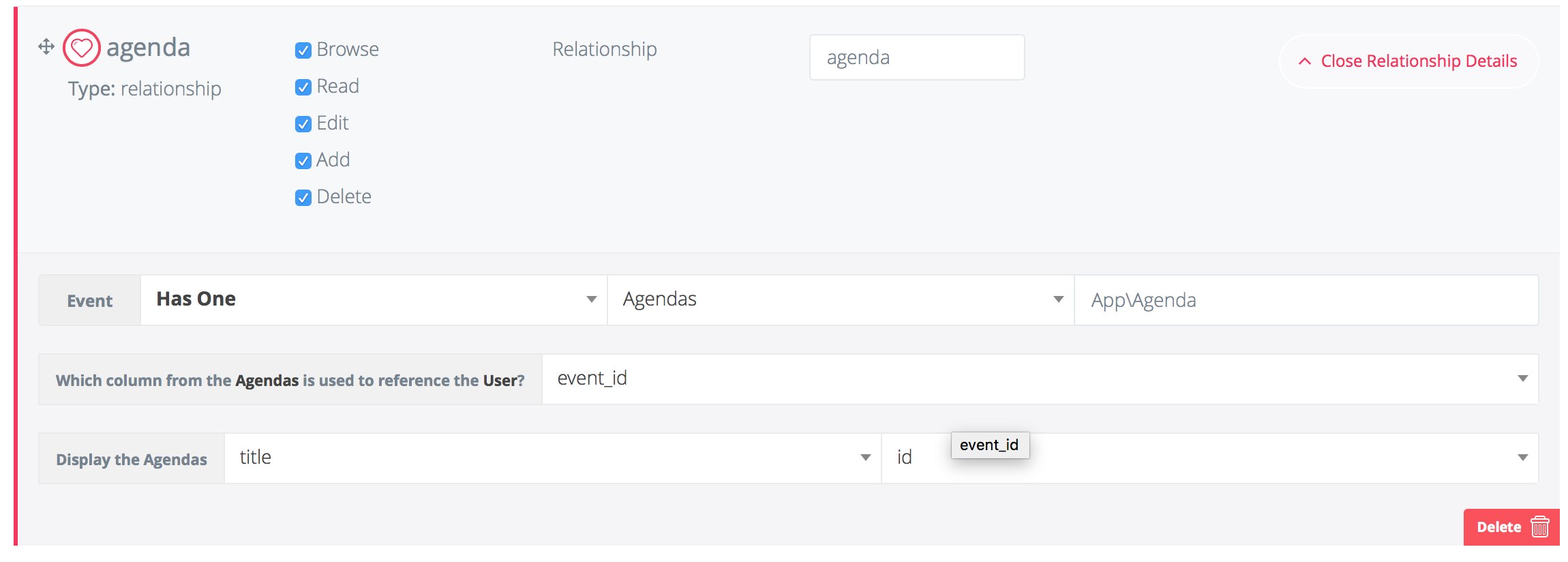Click the upward chevron in Close Relationship Details

tap(1304, 61)
